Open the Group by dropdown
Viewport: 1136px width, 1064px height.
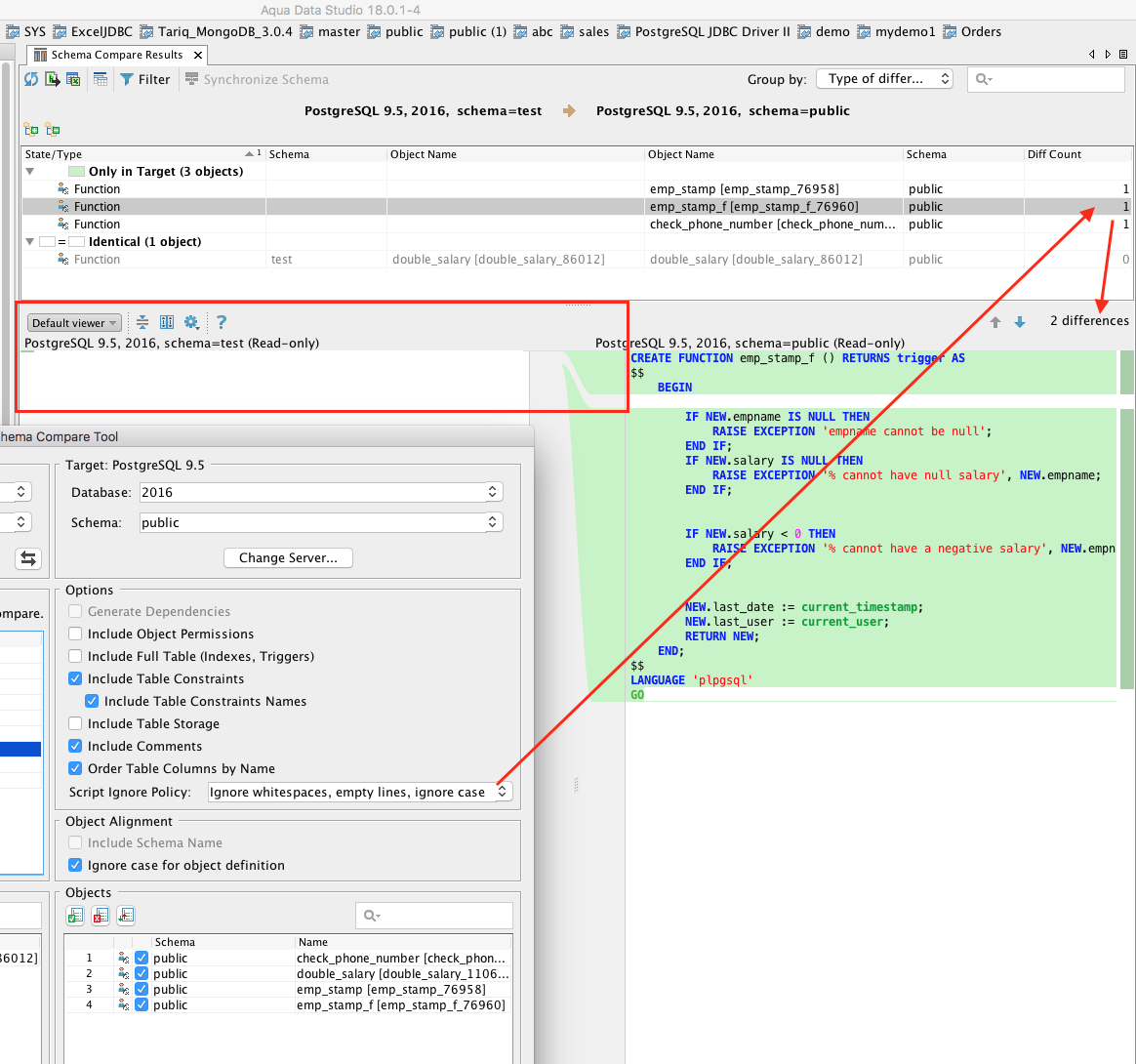pos(884,79)
